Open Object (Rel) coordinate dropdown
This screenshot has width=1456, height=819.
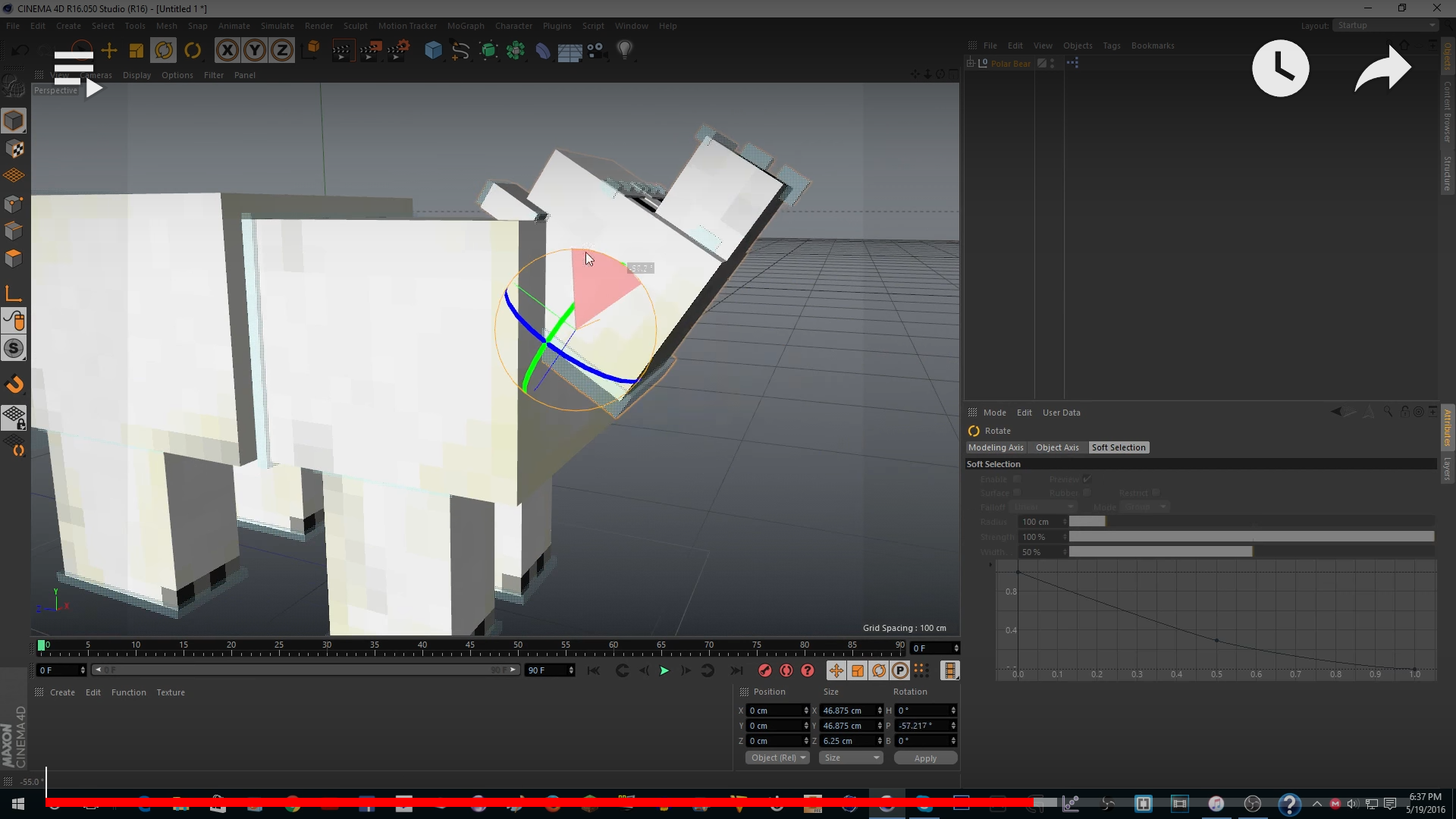tap(777, 758)
